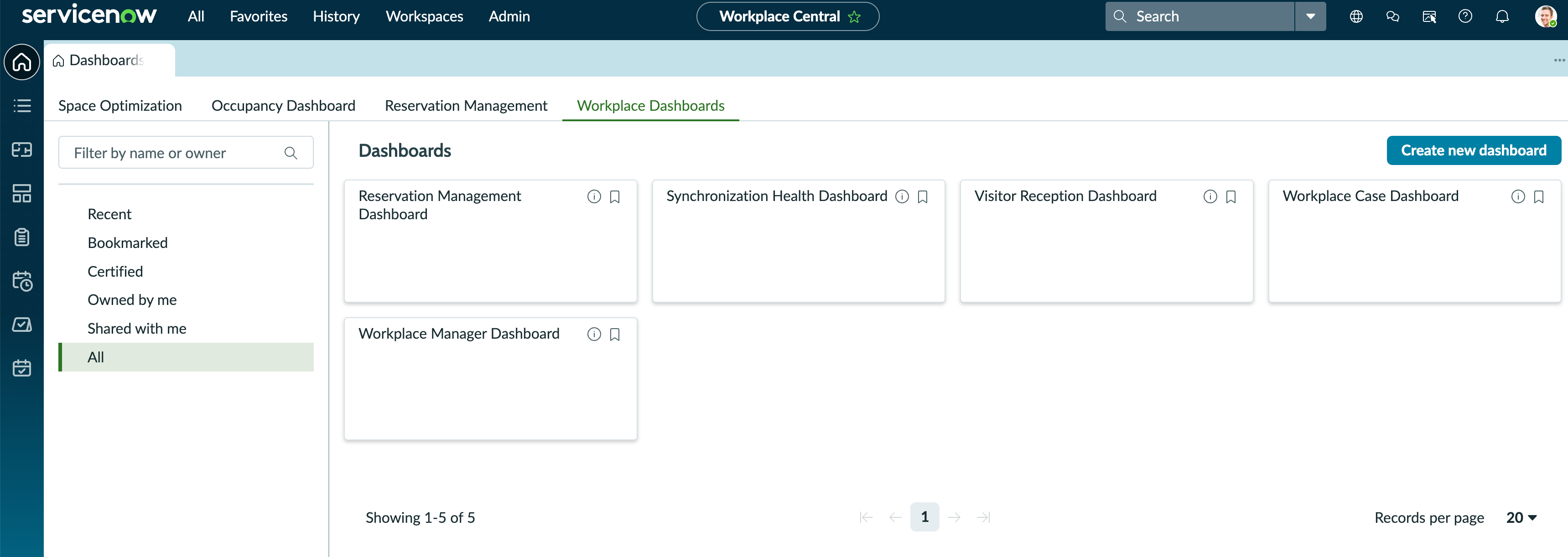Open the Home icon in sidebar

(x=22, y=62)
